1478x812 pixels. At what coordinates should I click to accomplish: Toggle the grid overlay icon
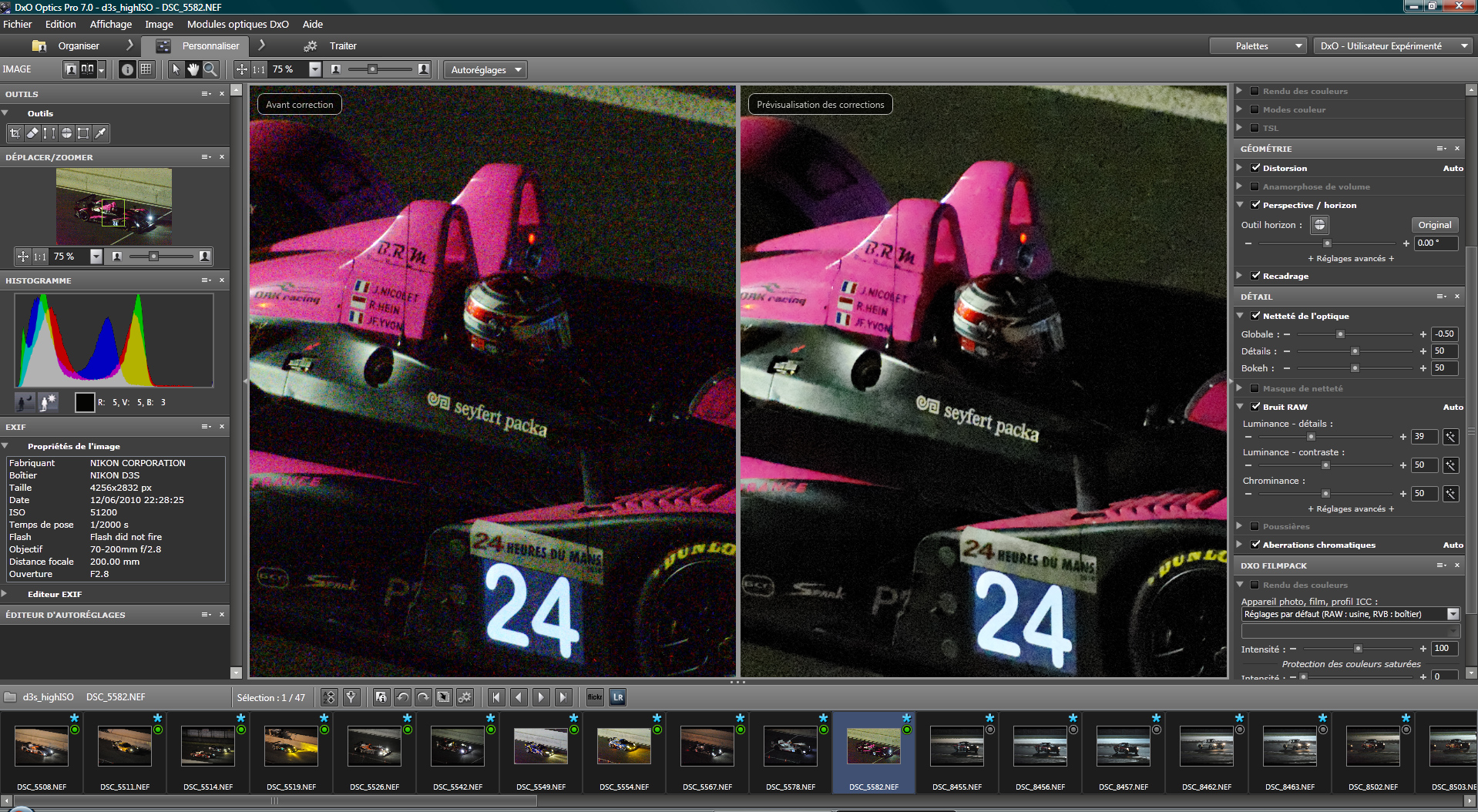point(146,69)
